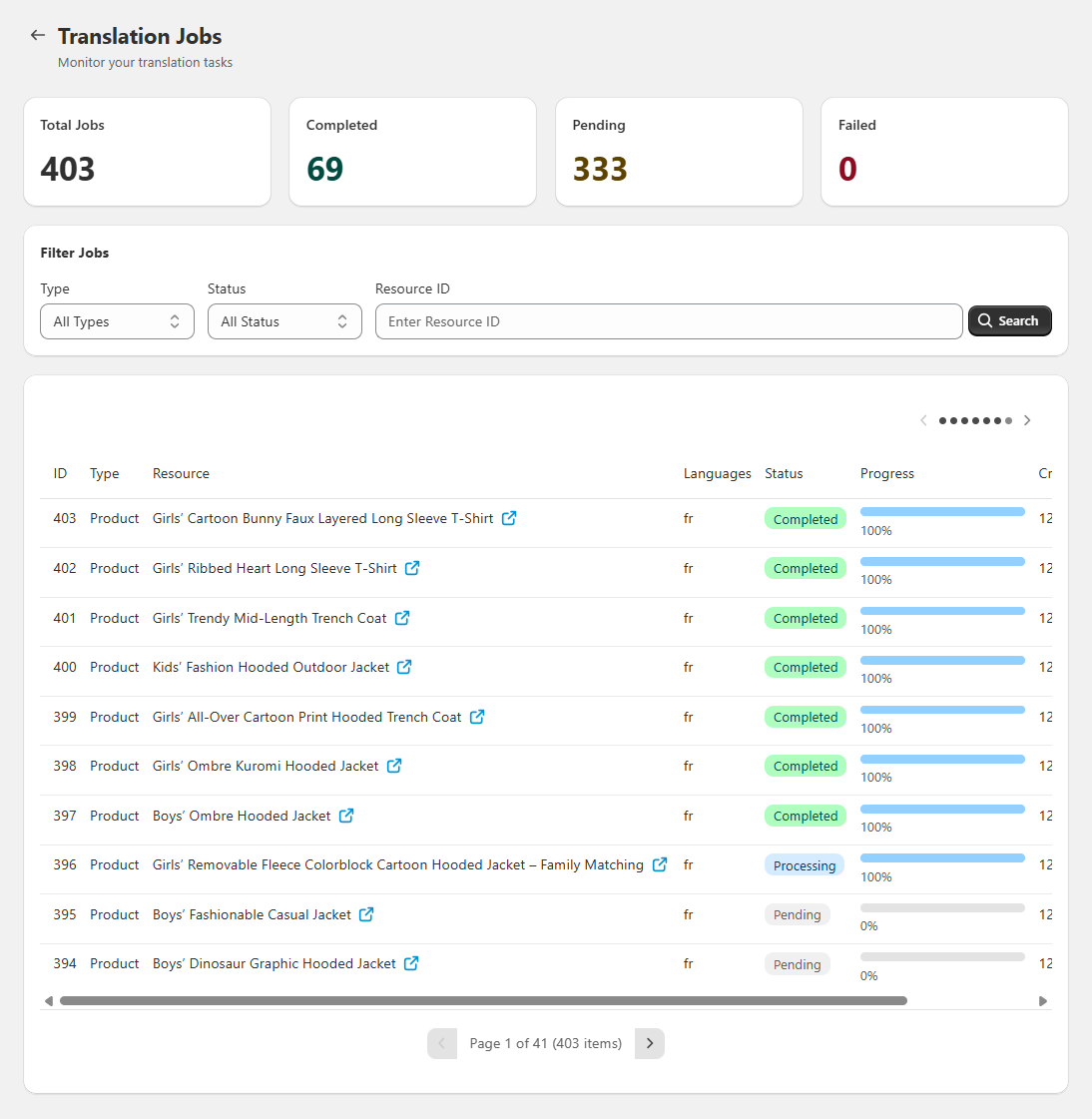Viewport: 1092px width, 1119px height.
Task: Open external link for Boys' Dinosaur Graphic Hooded Jacket
Action: pyautogui.click(x=411, y=963)
